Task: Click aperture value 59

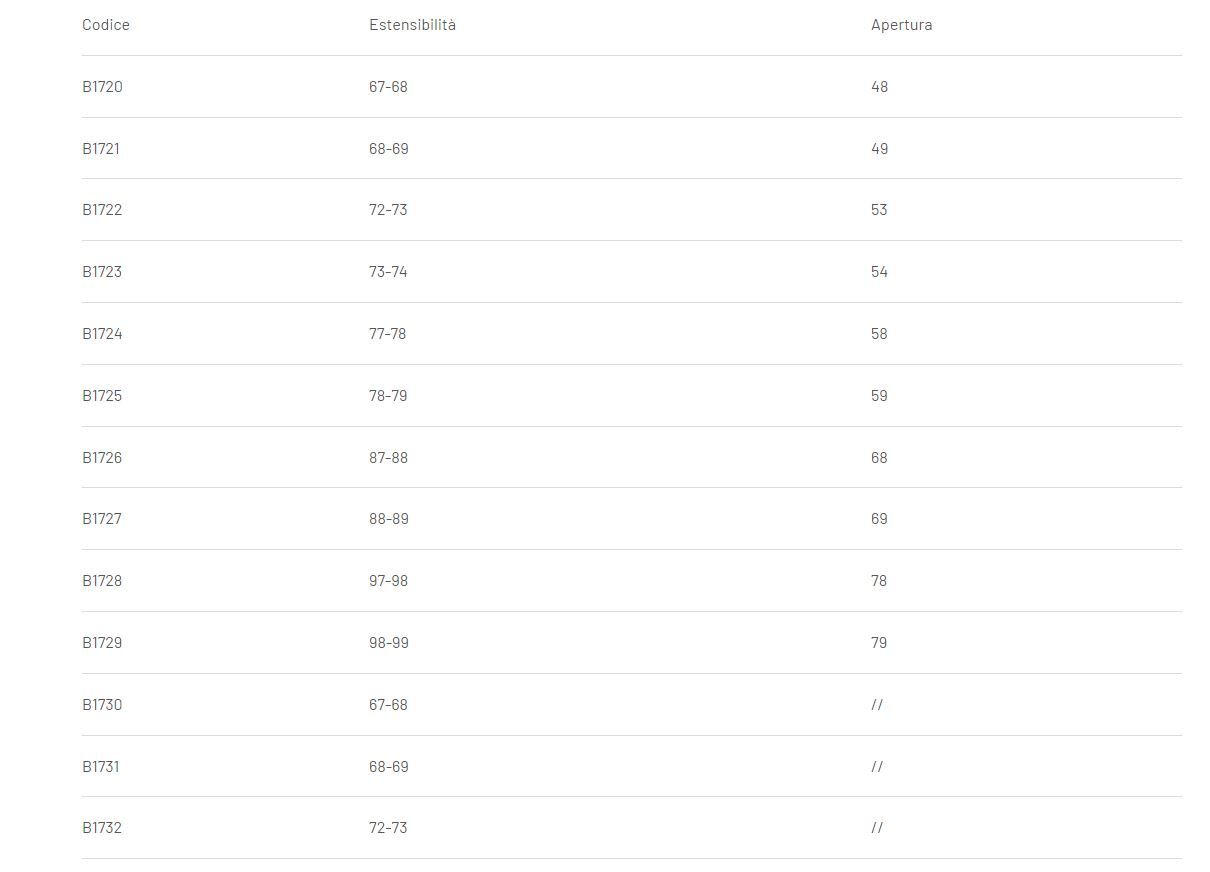Action: click(879, 396)
